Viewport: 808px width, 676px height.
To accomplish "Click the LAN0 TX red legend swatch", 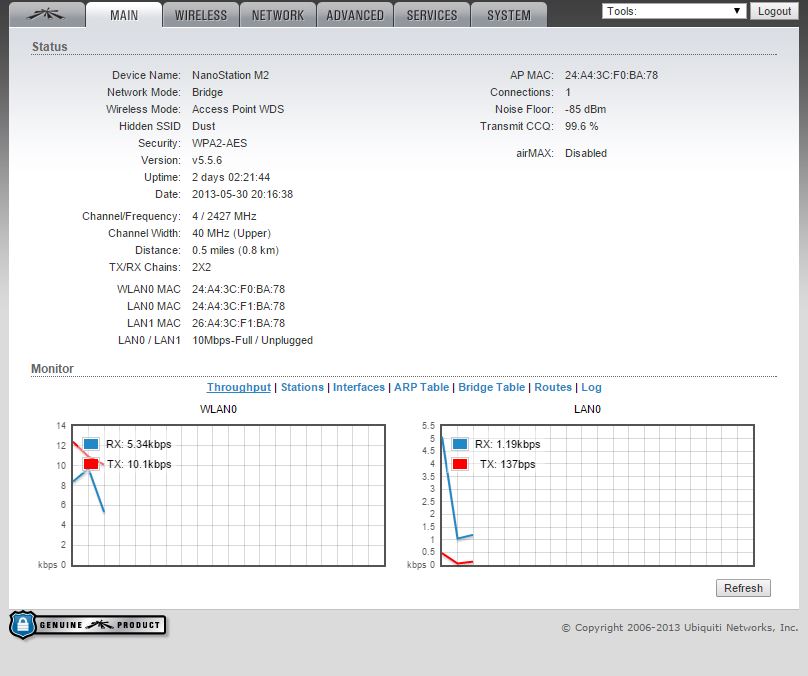I will coord(460,464).
